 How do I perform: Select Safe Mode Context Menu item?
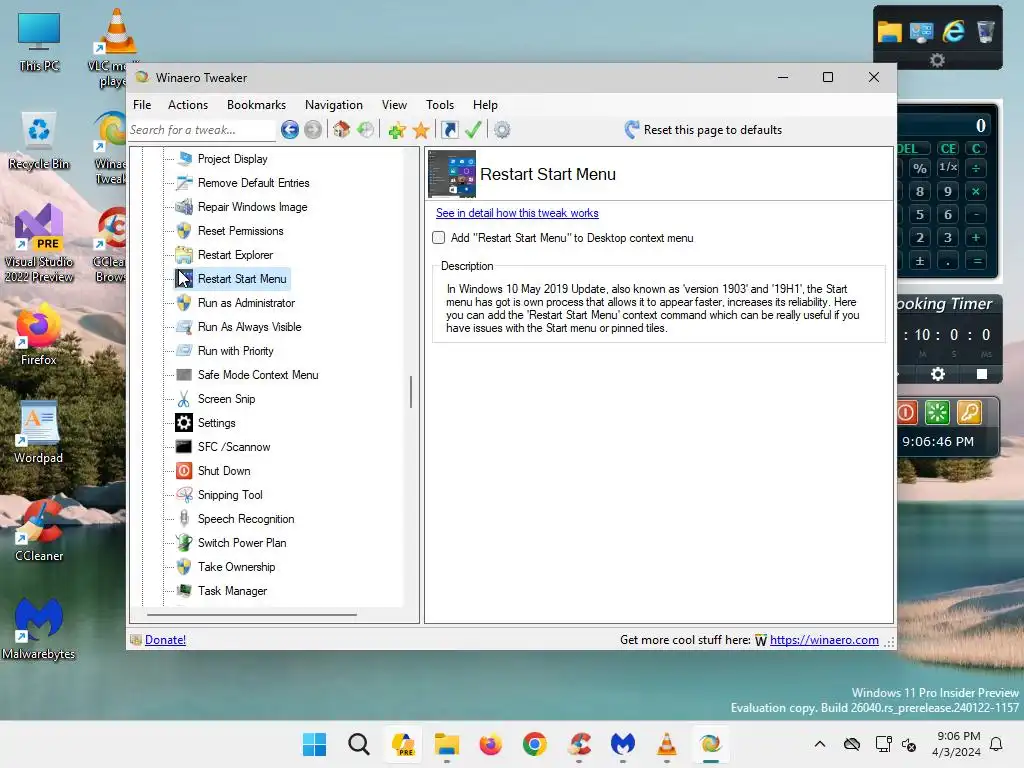(258, 375)
